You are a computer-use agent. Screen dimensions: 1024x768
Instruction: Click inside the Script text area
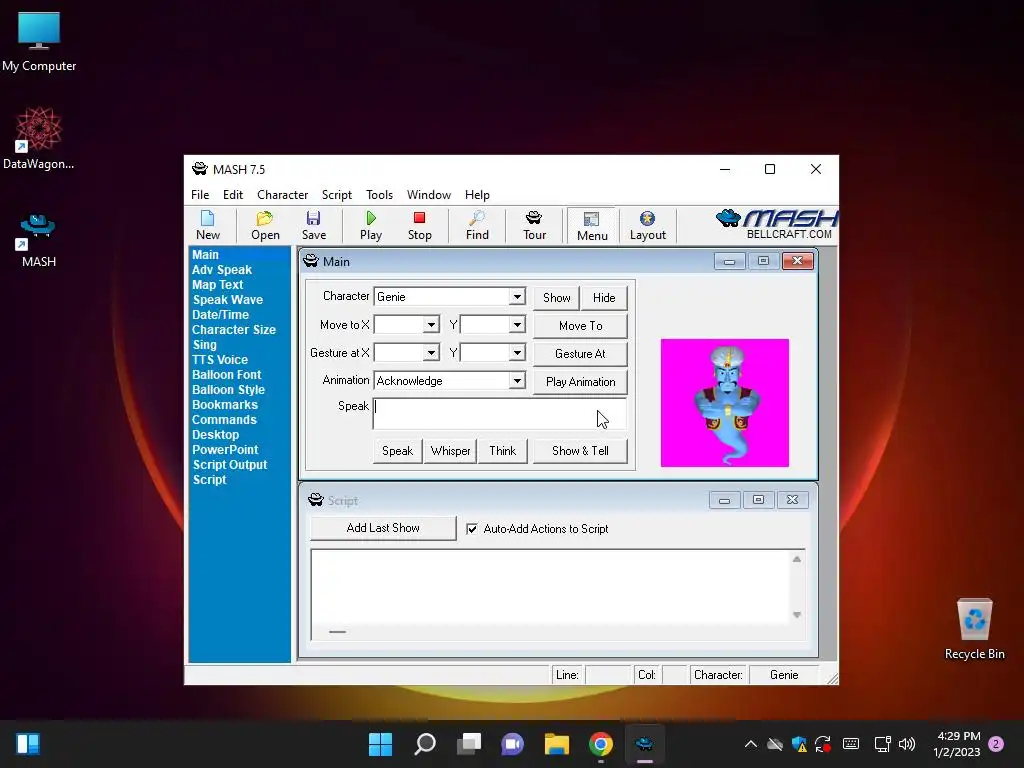click(x=550, y=586)
